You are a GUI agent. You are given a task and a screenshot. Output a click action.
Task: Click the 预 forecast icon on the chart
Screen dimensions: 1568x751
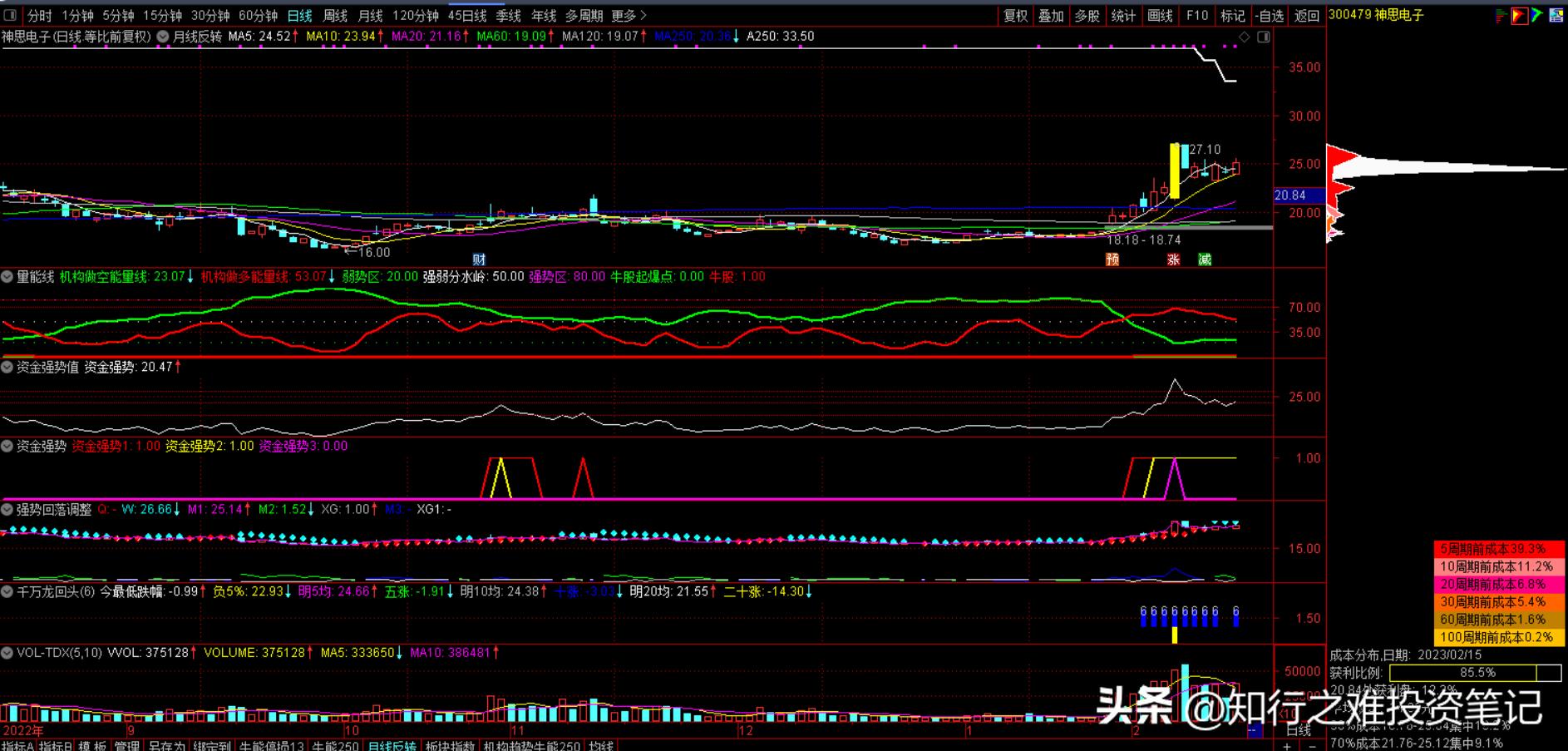coord(1113,260)
